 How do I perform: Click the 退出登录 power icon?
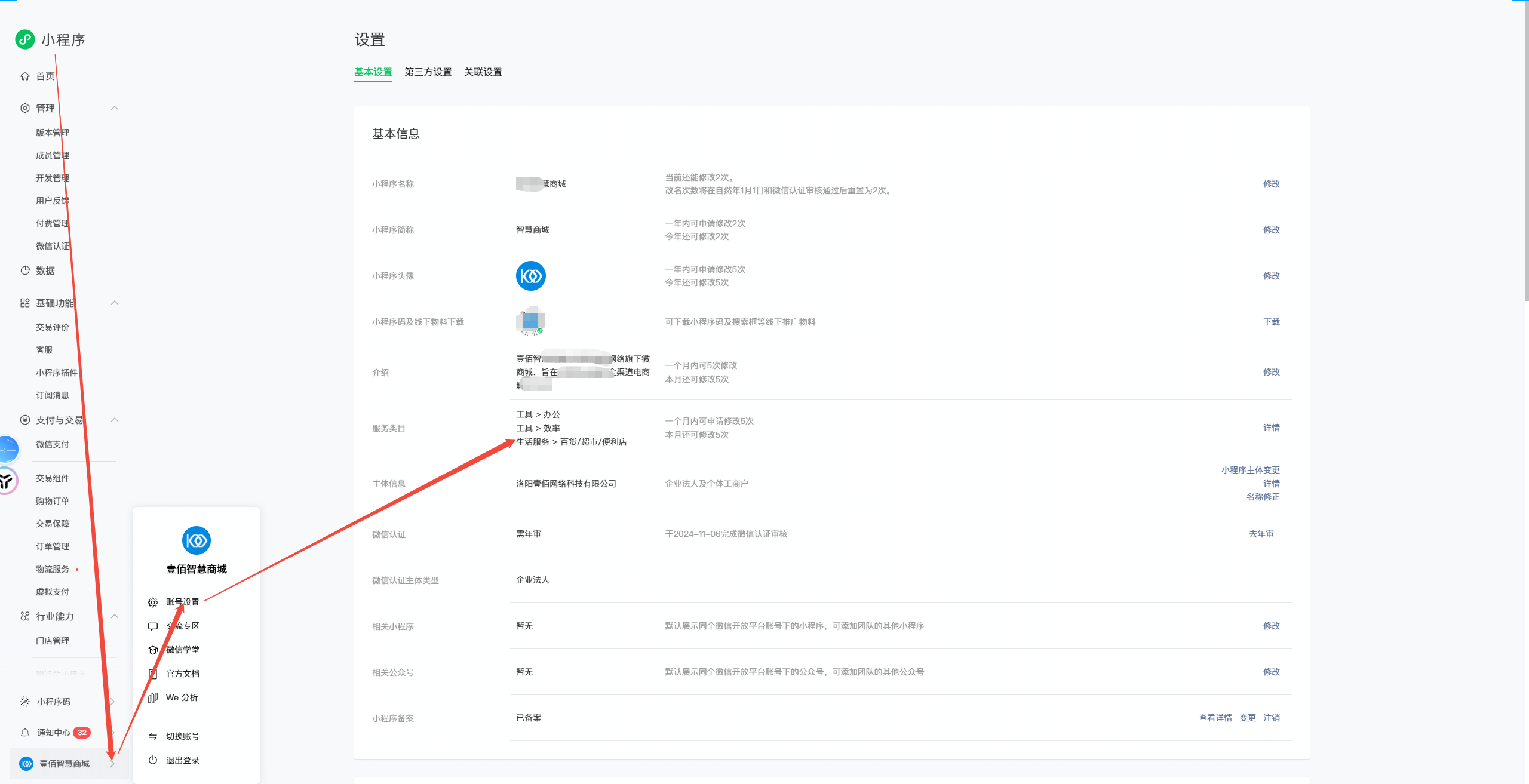[153, 760]
